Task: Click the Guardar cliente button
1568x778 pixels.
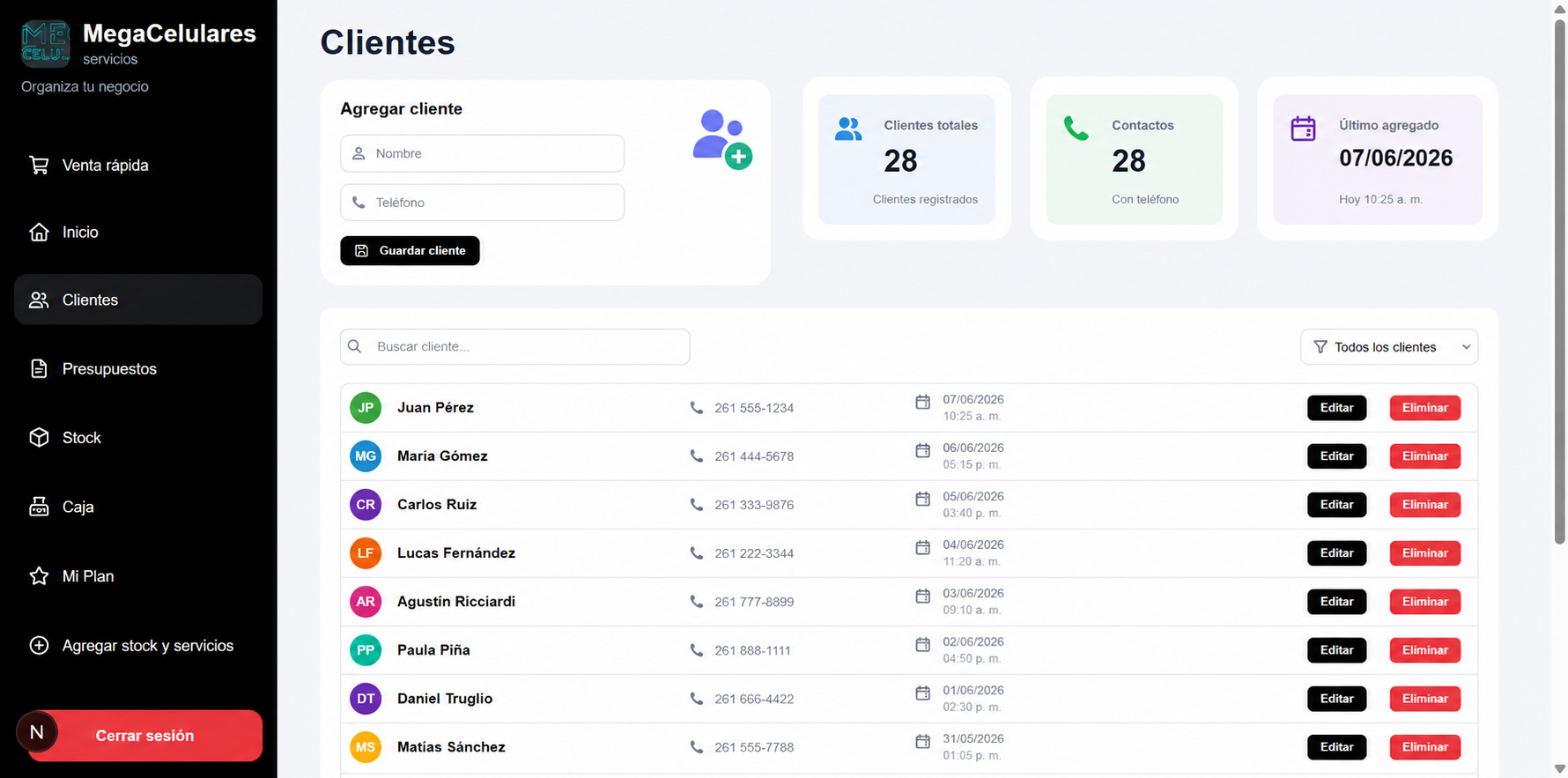Action: click(410, 250)
